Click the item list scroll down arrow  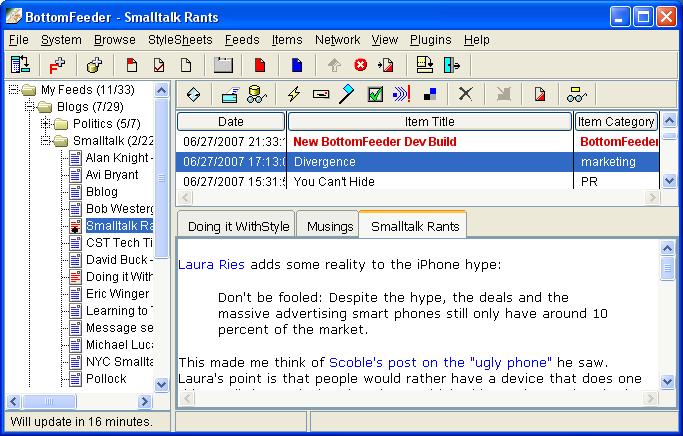click(x=669, y=180)
